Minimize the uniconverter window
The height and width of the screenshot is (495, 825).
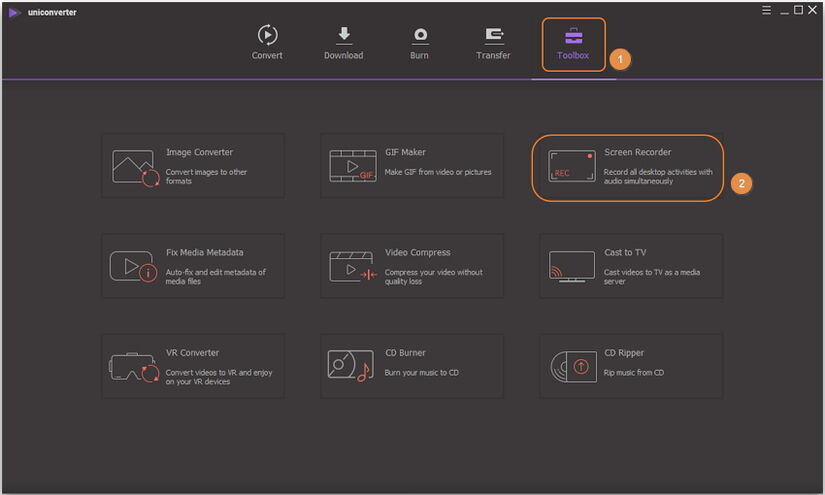click(784, 11)
